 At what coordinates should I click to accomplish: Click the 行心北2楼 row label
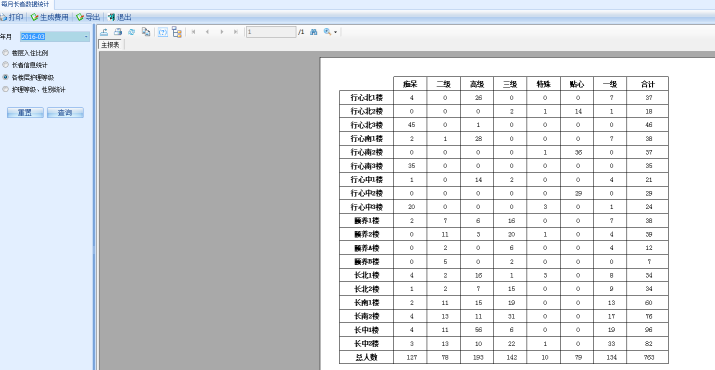point(367,111)
